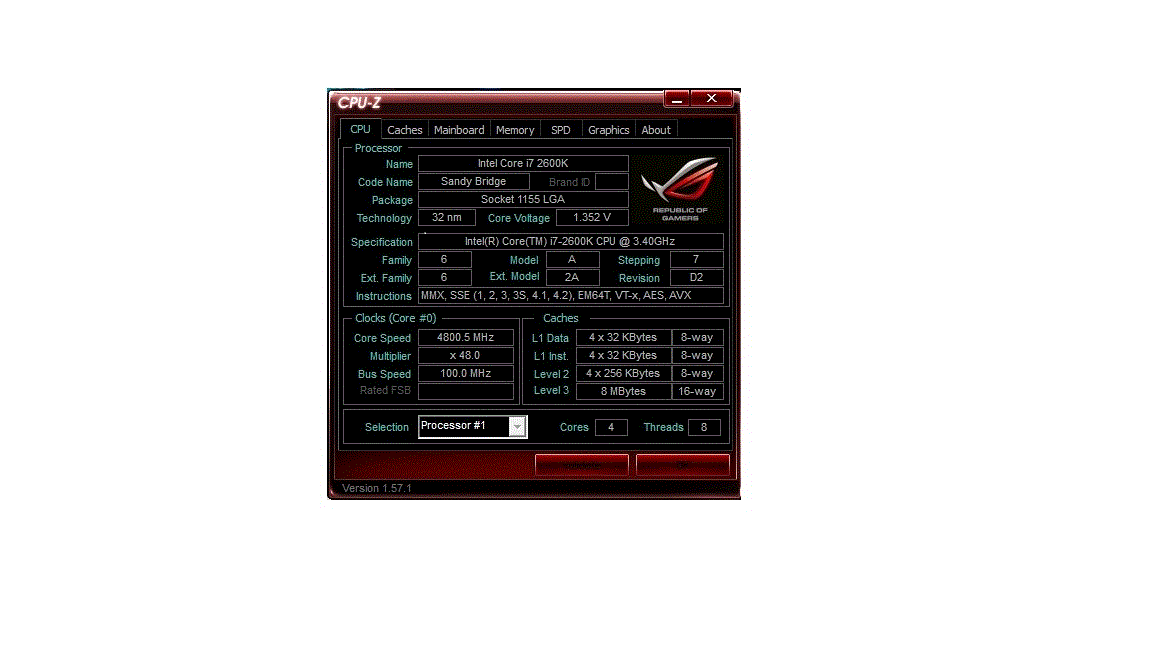Open the Memory tab
Image resolution: width=1152 pixels, height=648 pixels.
515,130
